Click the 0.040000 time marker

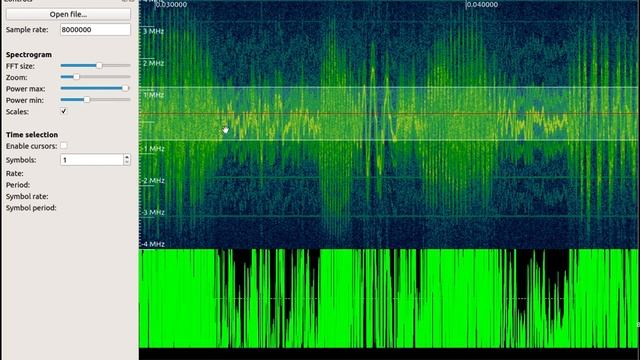[x=482, y=4]
